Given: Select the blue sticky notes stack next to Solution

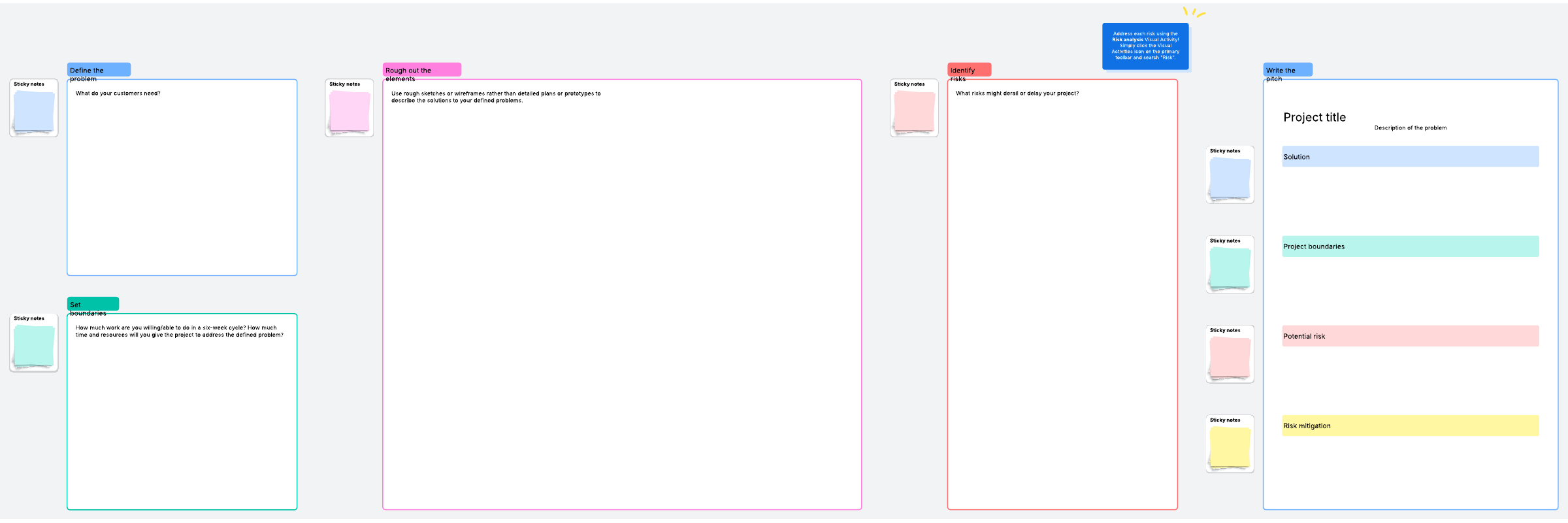Looking at the screenshot, I should pyautogui.click(x=1230, y=177).
